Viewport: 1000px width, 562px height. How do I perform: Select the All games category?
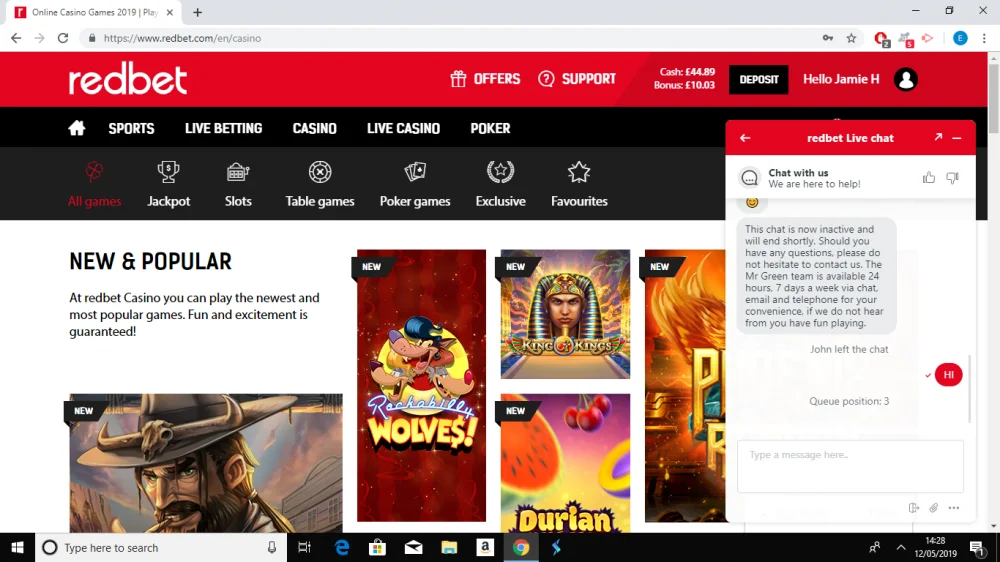tap(94, 184)
